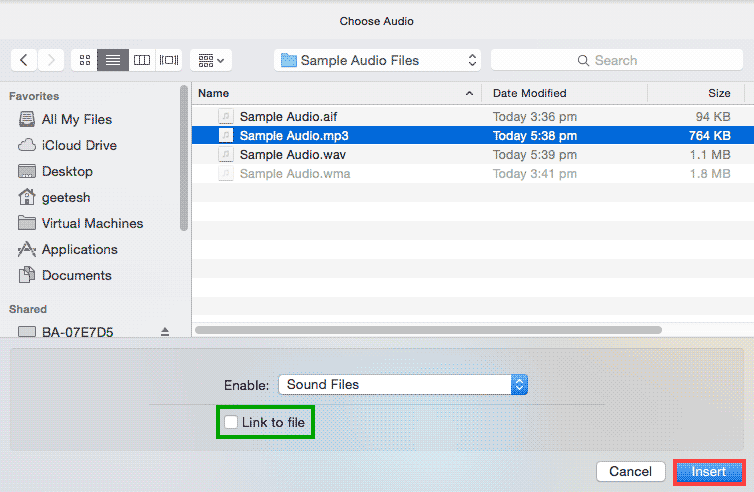
Task: Click the Search field
Action: [x=617, y=60]
